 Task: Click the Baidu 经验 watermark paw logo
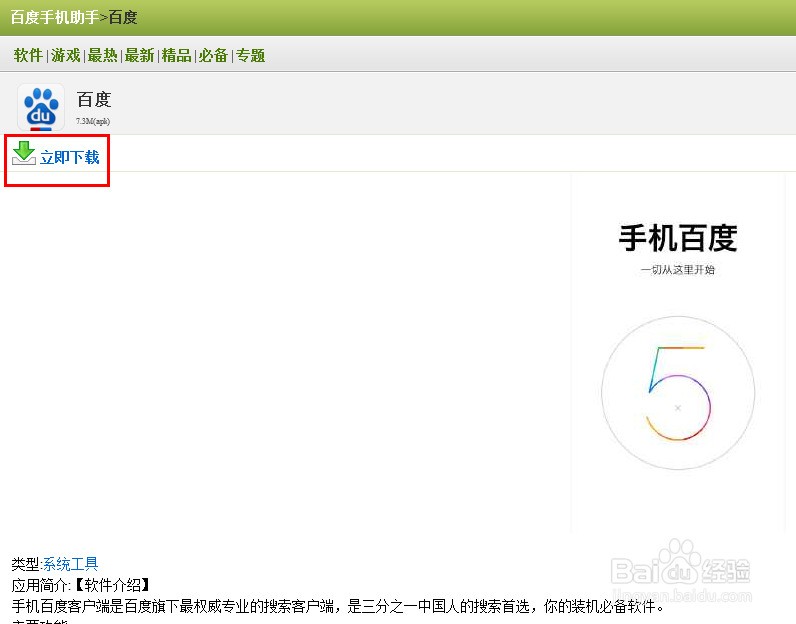point(680,563)
